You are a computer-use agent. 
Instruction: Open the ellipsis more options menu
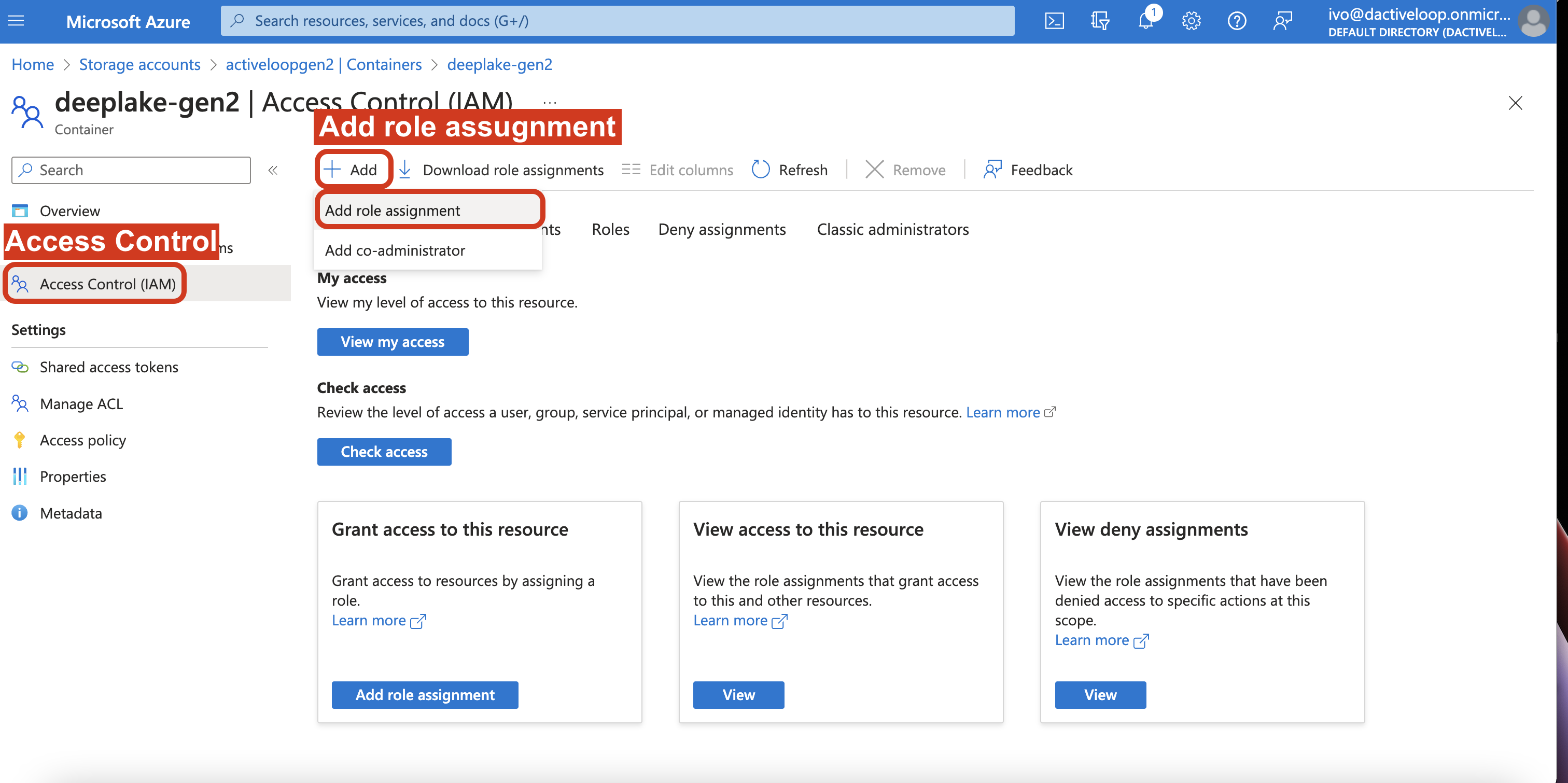click(x=550, y=102)
